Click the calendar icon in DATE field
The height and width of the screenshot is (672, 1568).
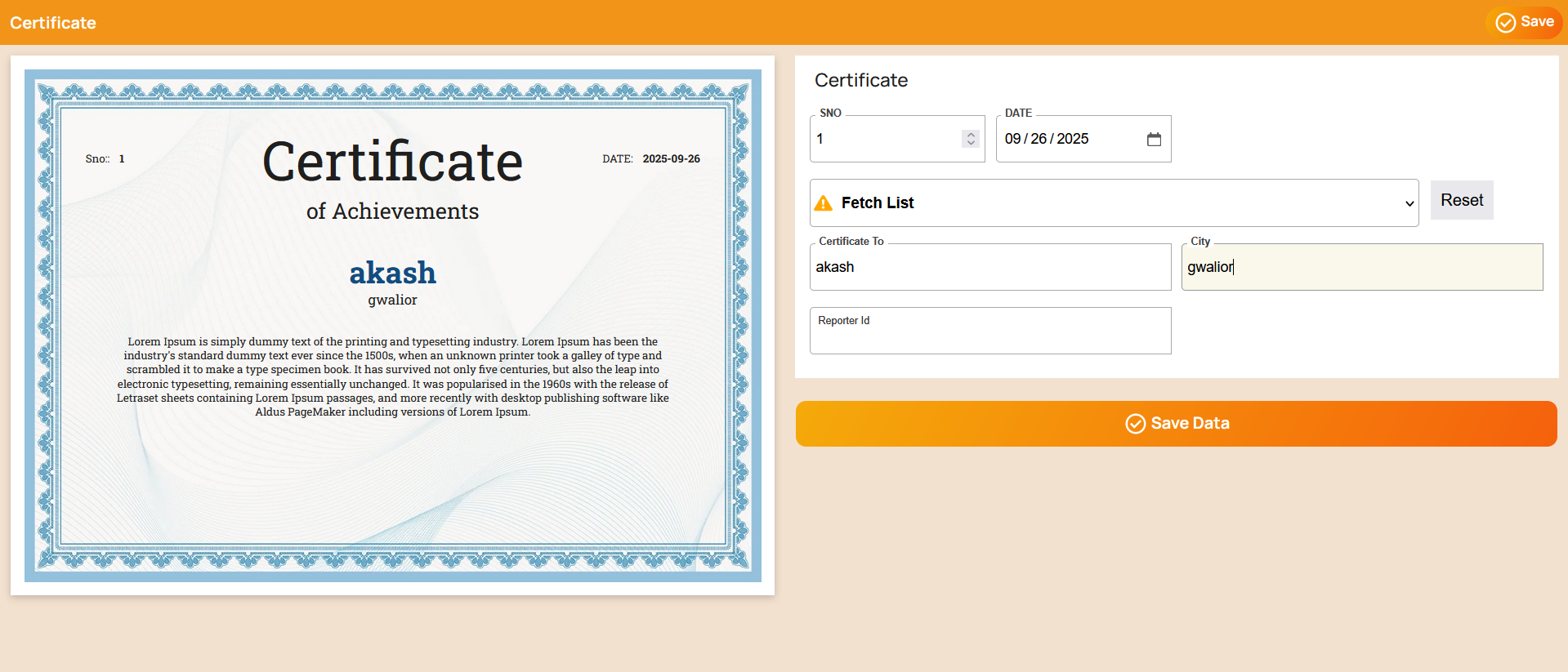coord(1154,140)
